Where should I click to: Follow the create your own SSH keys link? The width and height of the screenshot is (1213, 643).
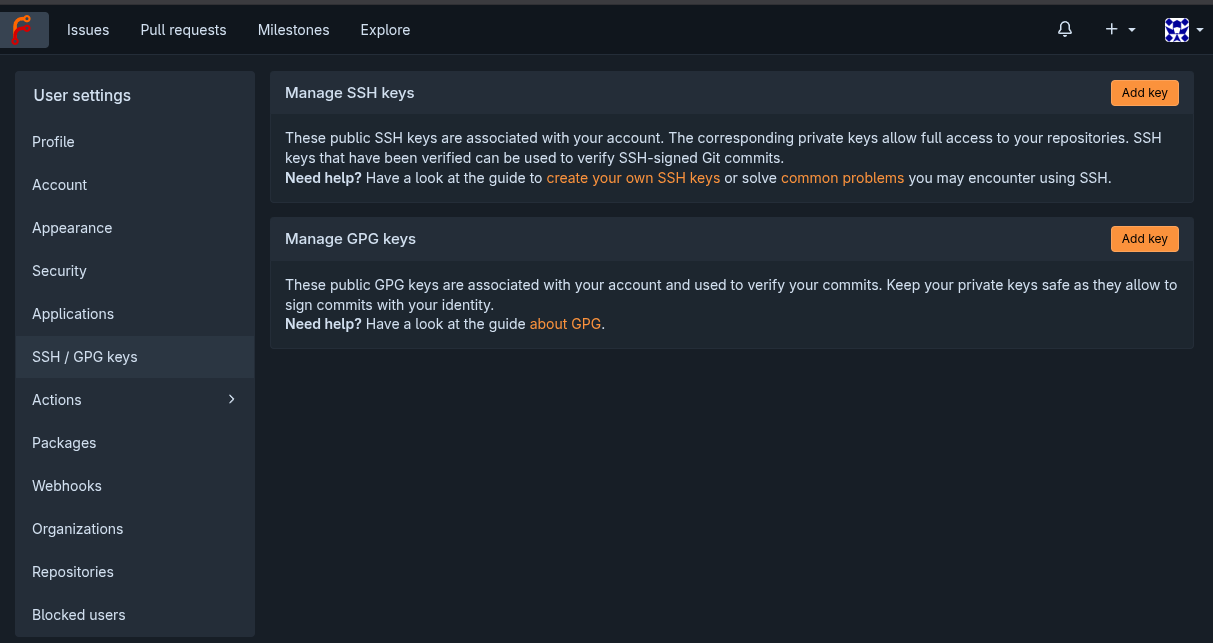pyautogui.click(x=633, y=178)
